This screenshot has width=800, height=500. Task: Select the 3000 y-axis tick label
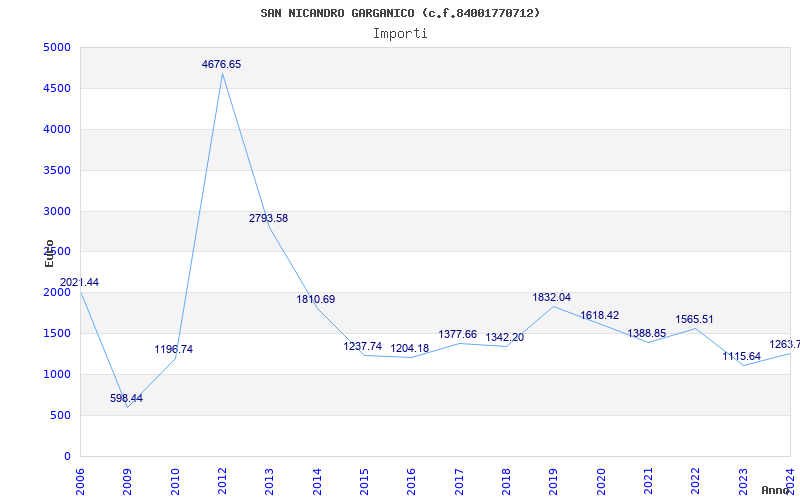(x=57, y=211)
